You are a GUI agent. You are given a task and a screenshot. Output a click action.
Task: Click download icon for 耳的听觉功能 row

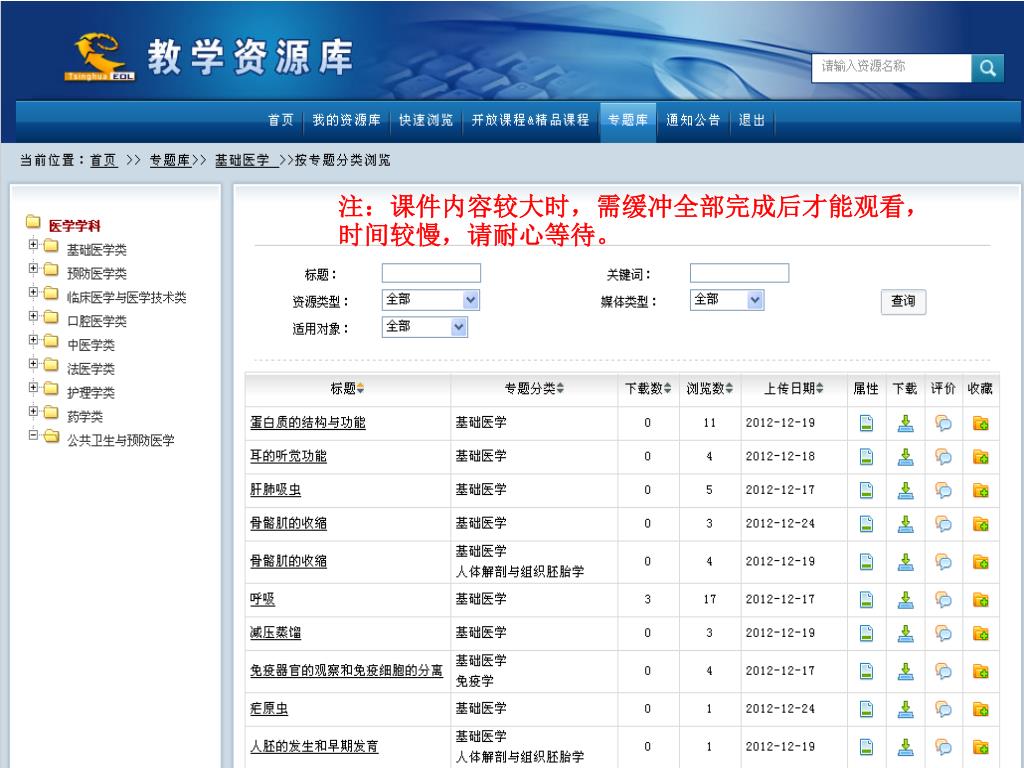pyautogui.click(x=905, y=457)
